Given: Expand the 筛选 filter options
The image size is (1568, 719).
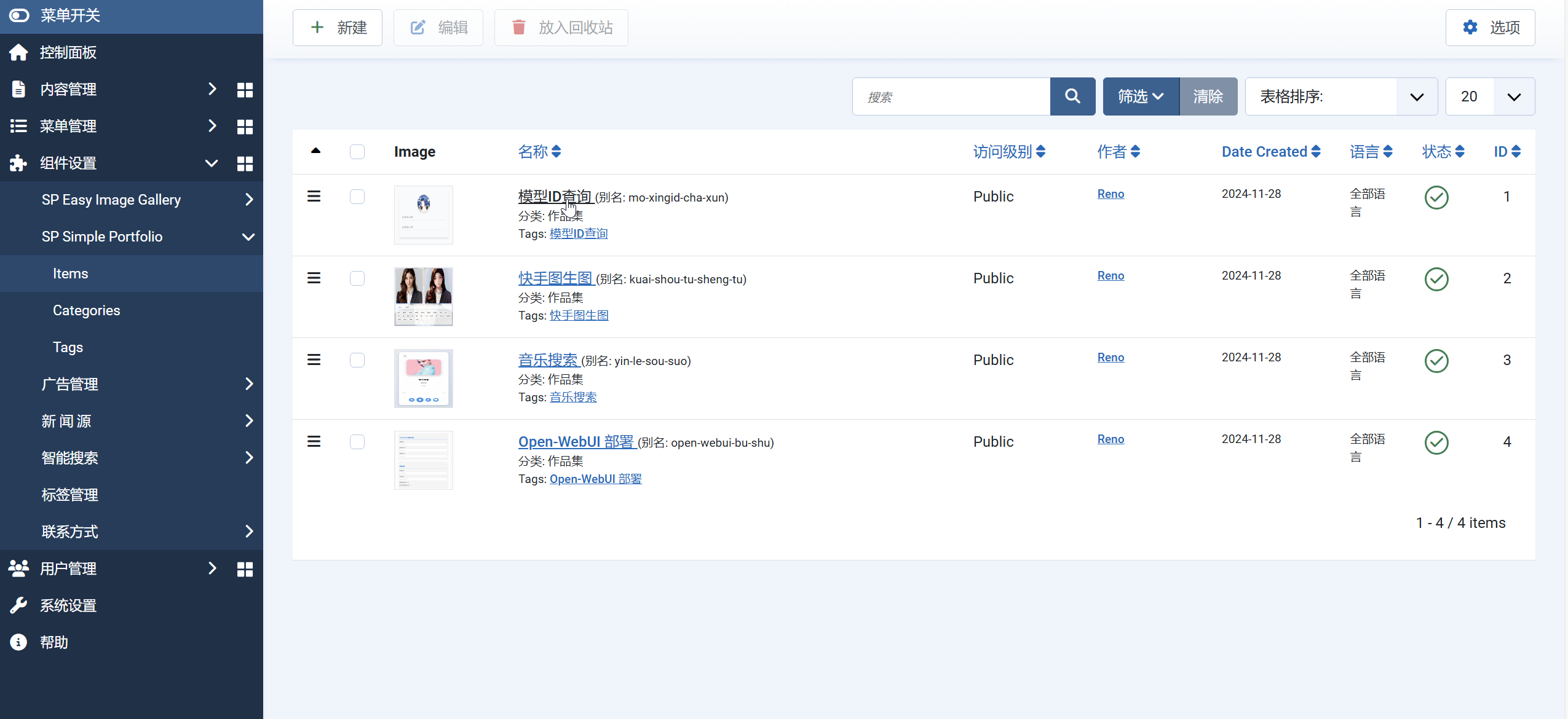Looking at the screenshot, I should [1141, 96].
